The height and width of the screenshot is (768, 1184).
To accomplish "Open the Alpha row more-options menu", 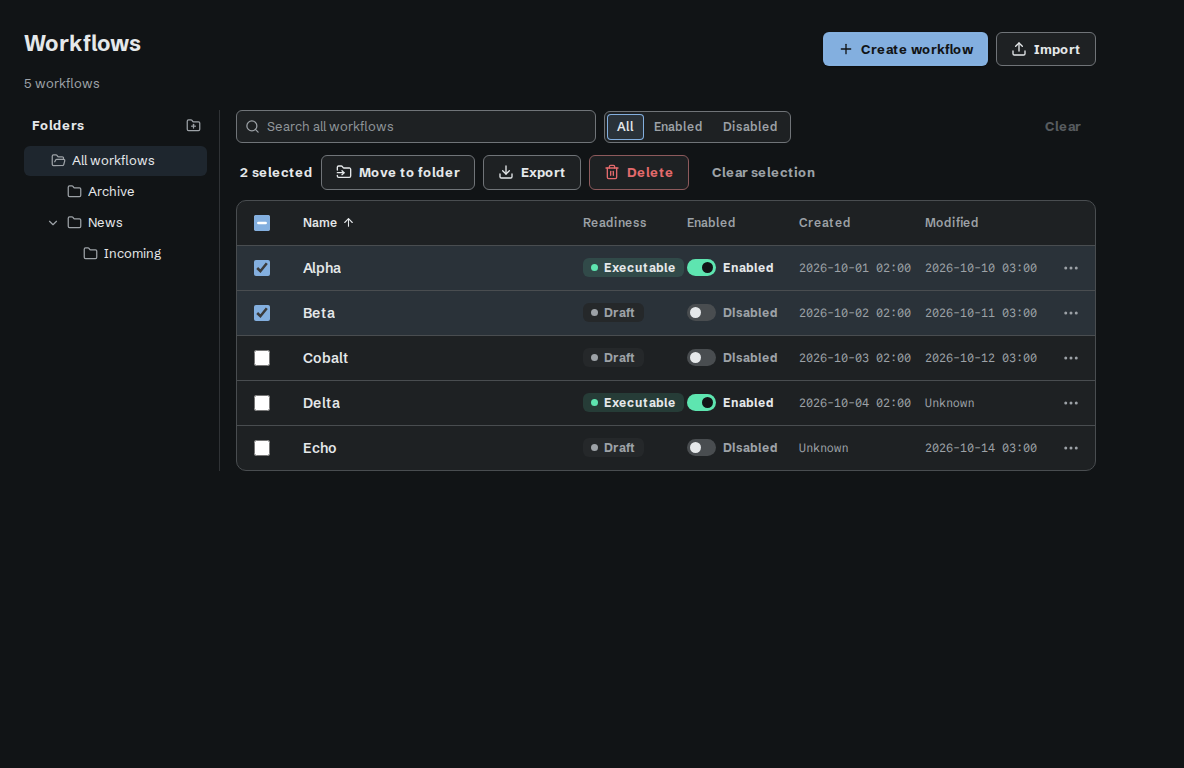I will (x=1071, y=268).
